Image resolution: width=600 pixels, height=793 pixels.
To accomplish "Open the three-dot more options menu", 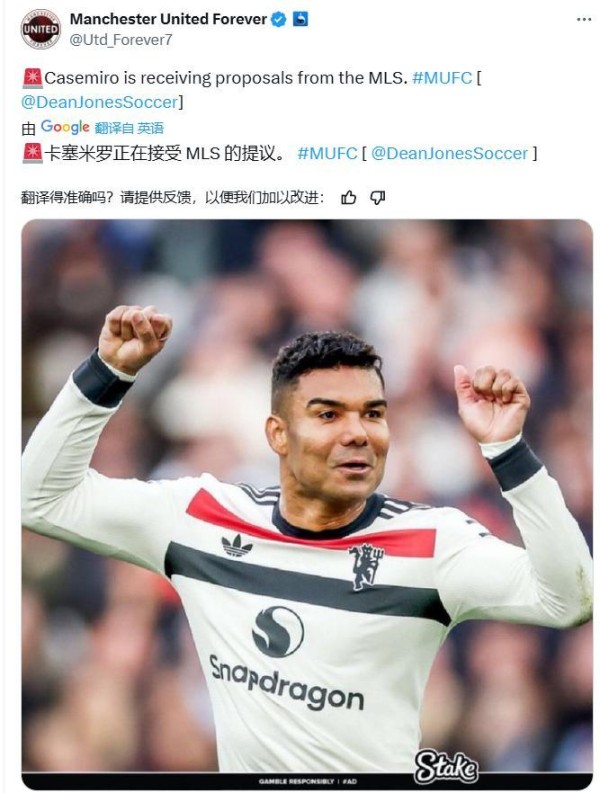I will [583, 19].
